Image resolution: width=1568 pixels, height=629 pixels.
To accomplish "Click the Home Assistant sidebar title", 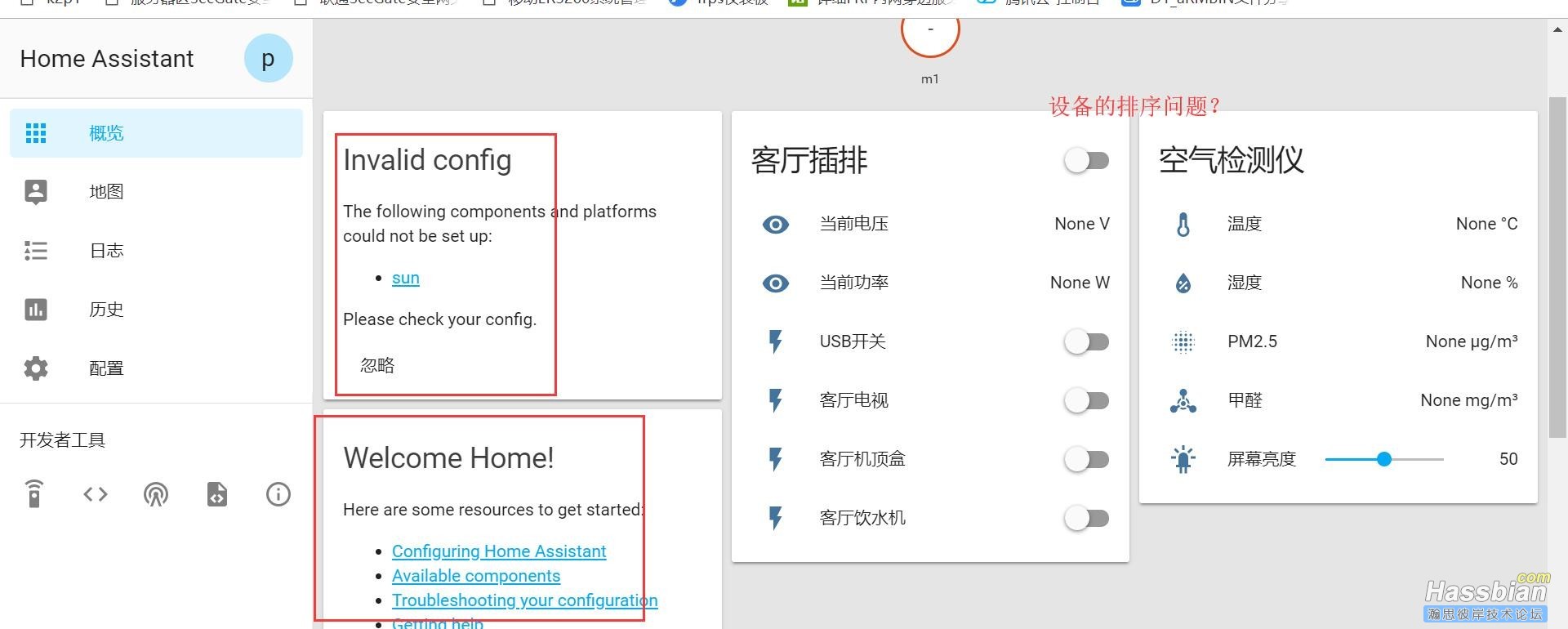I will pyautogui.click(x=107, y=60).
